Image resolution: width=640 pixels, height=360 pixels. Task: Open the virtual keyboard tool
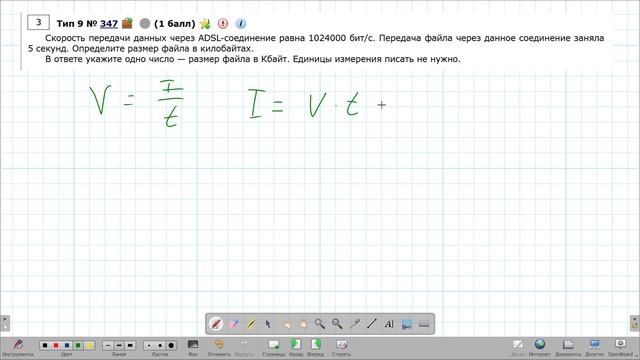tap(424, 324)
